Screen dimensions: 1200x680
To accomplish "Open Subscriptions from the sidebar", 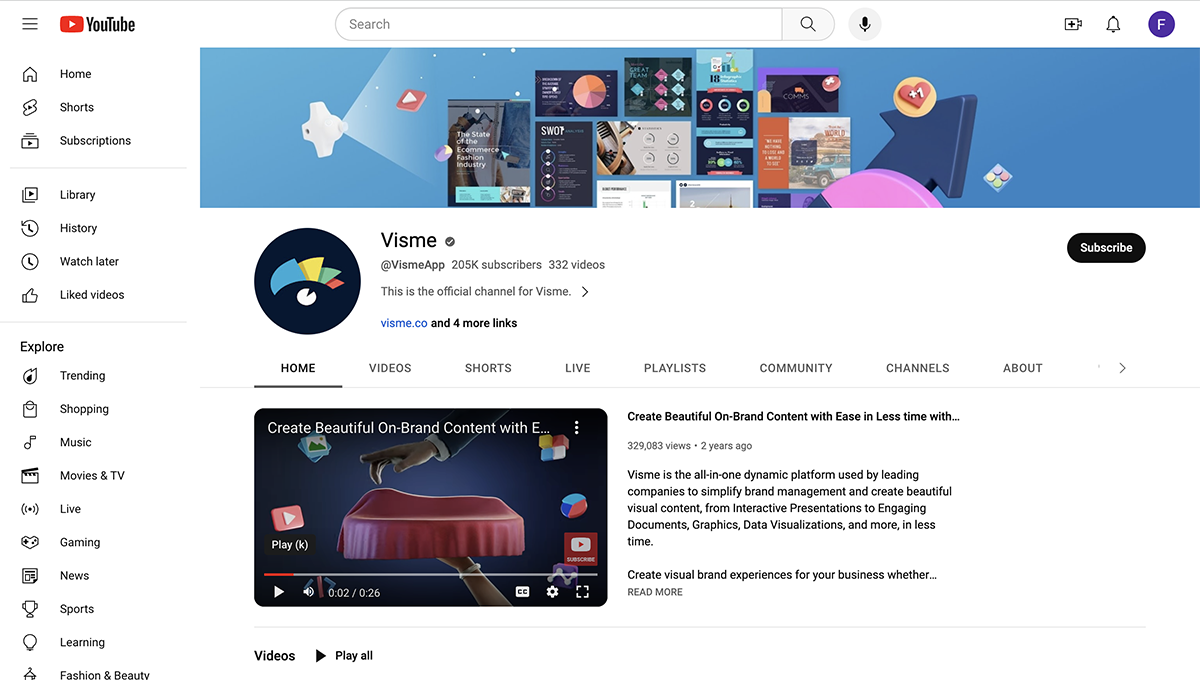I will 96,140.
